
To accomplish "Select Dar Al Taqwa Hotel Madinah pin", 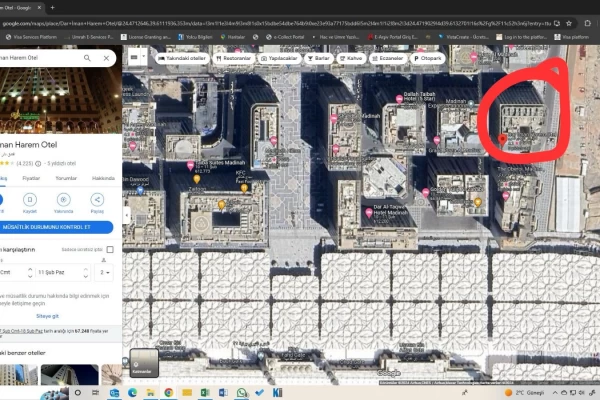I will click(x=369, y=212).
